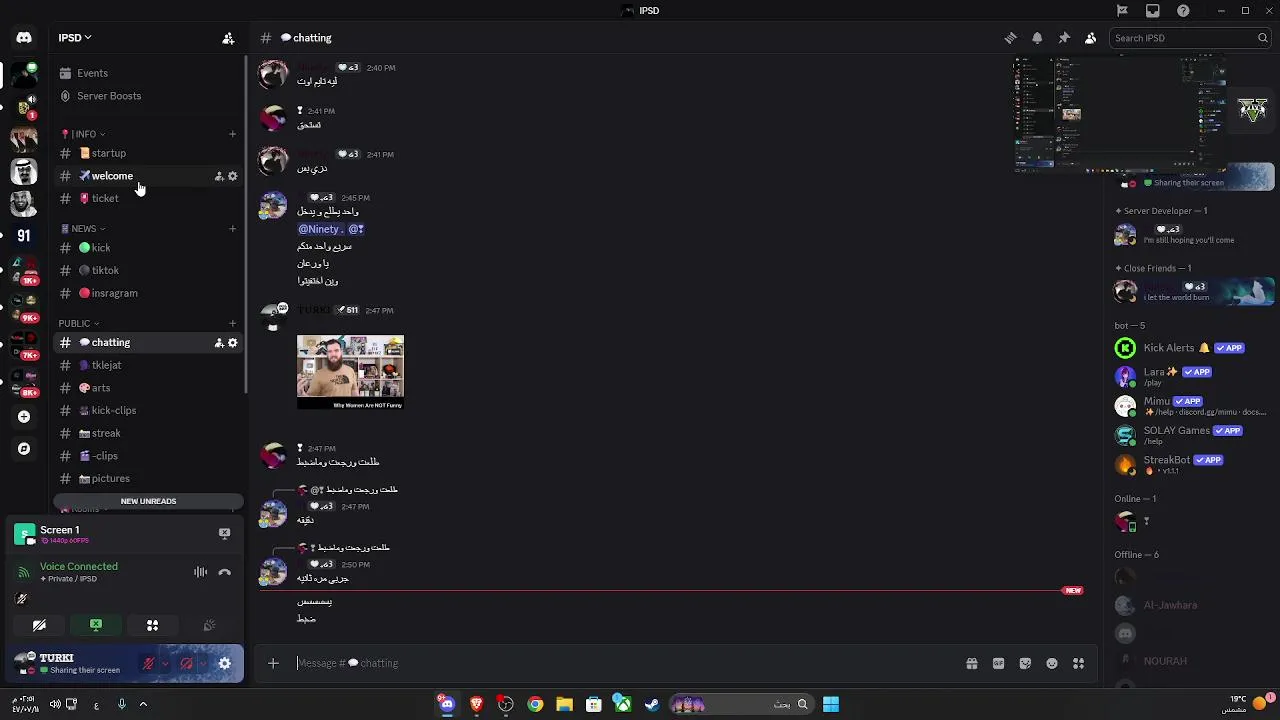Unmute microphone in user panel

click(148, 663)
